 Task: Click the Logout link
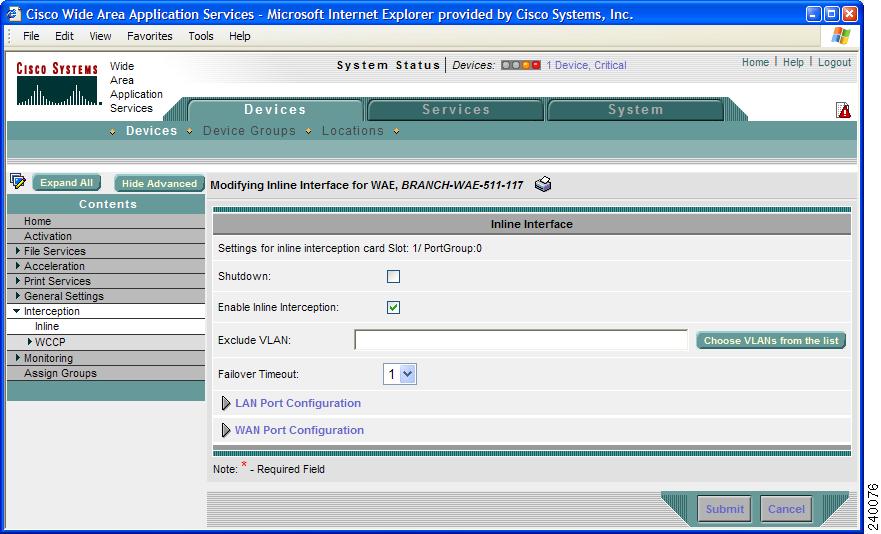834,62
